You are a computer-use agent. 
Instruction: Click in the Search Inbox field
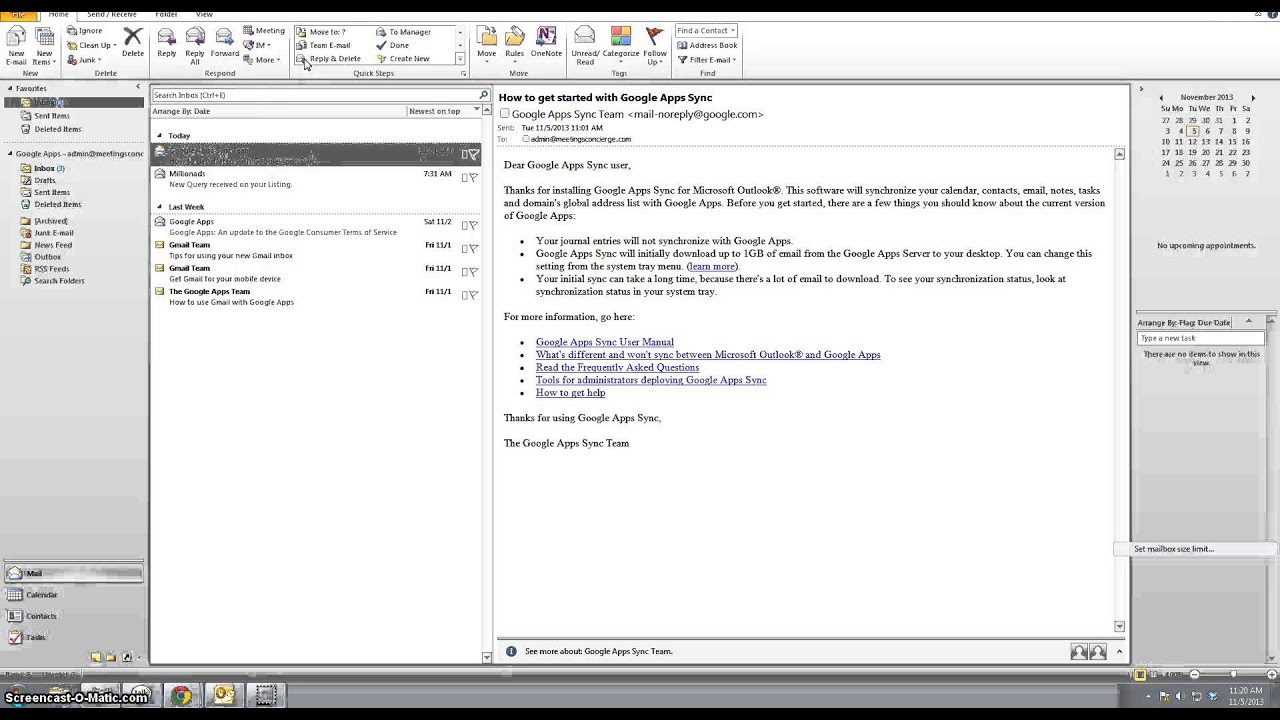[x=314, y=95]
